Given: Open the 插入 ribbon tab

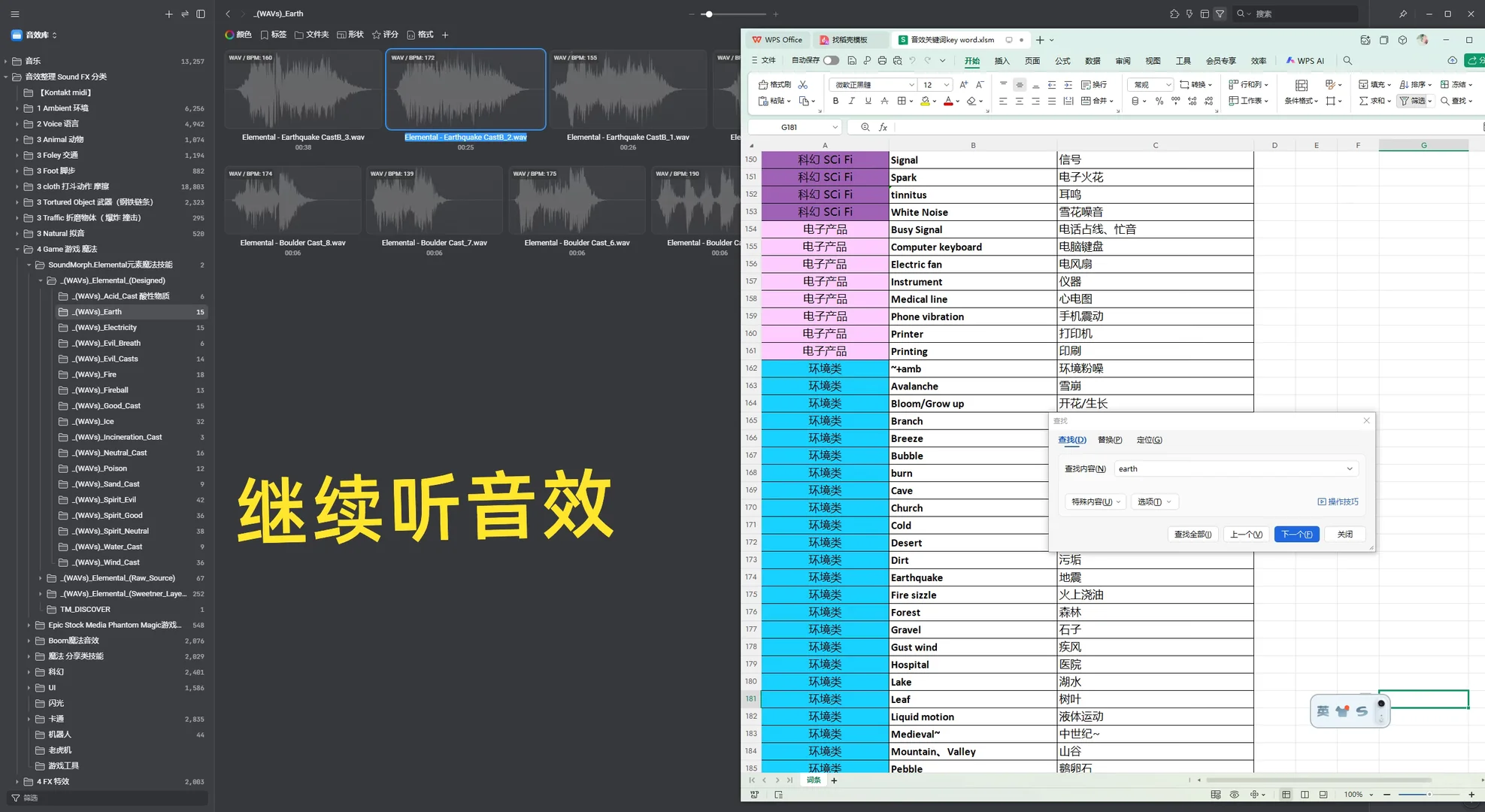Looking at the screenshot, I should pyautogui.click(x=1002, y=61).
